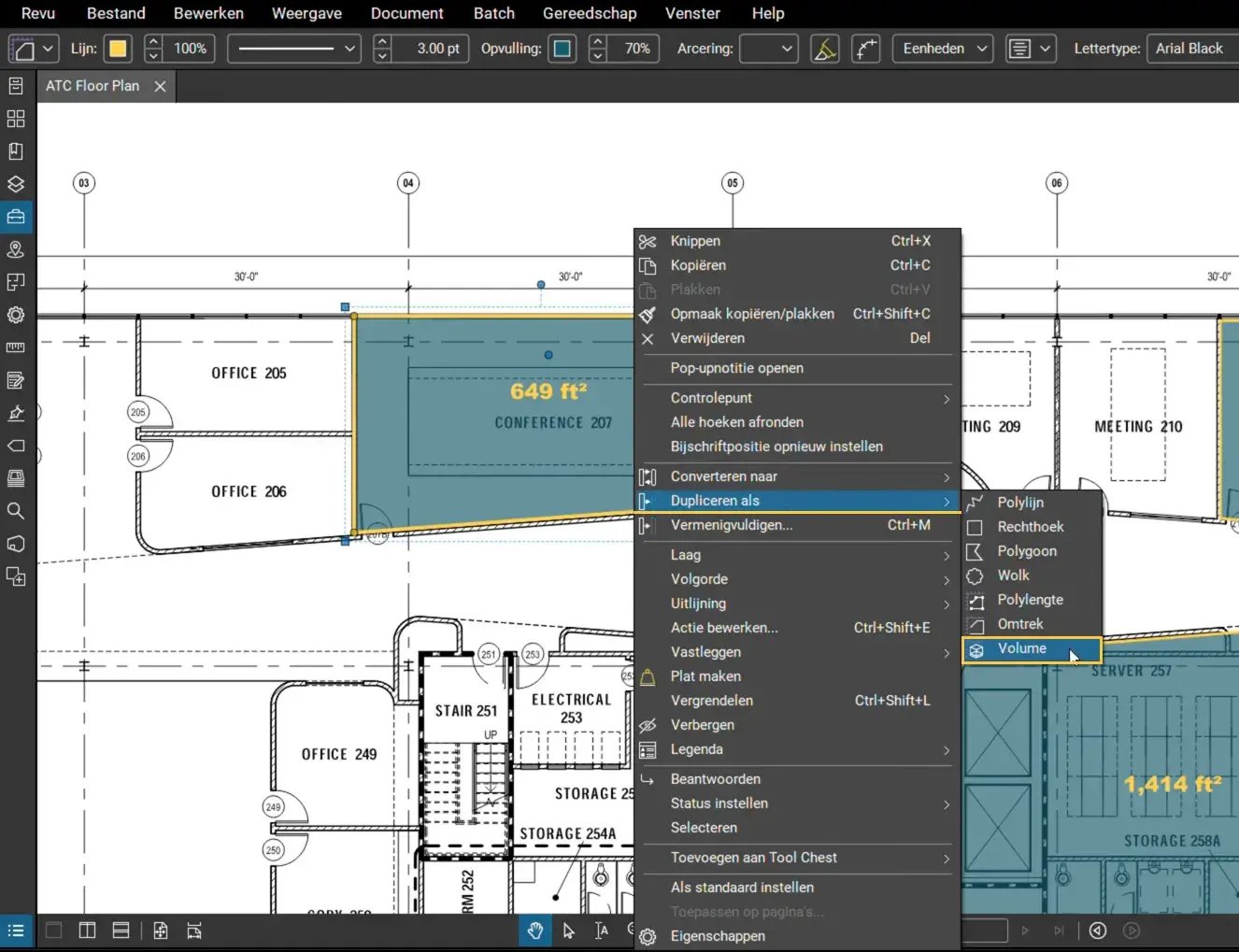Screen dimensions: 1239x952
Task: Open the Help menu
Action: pos(768,13)
